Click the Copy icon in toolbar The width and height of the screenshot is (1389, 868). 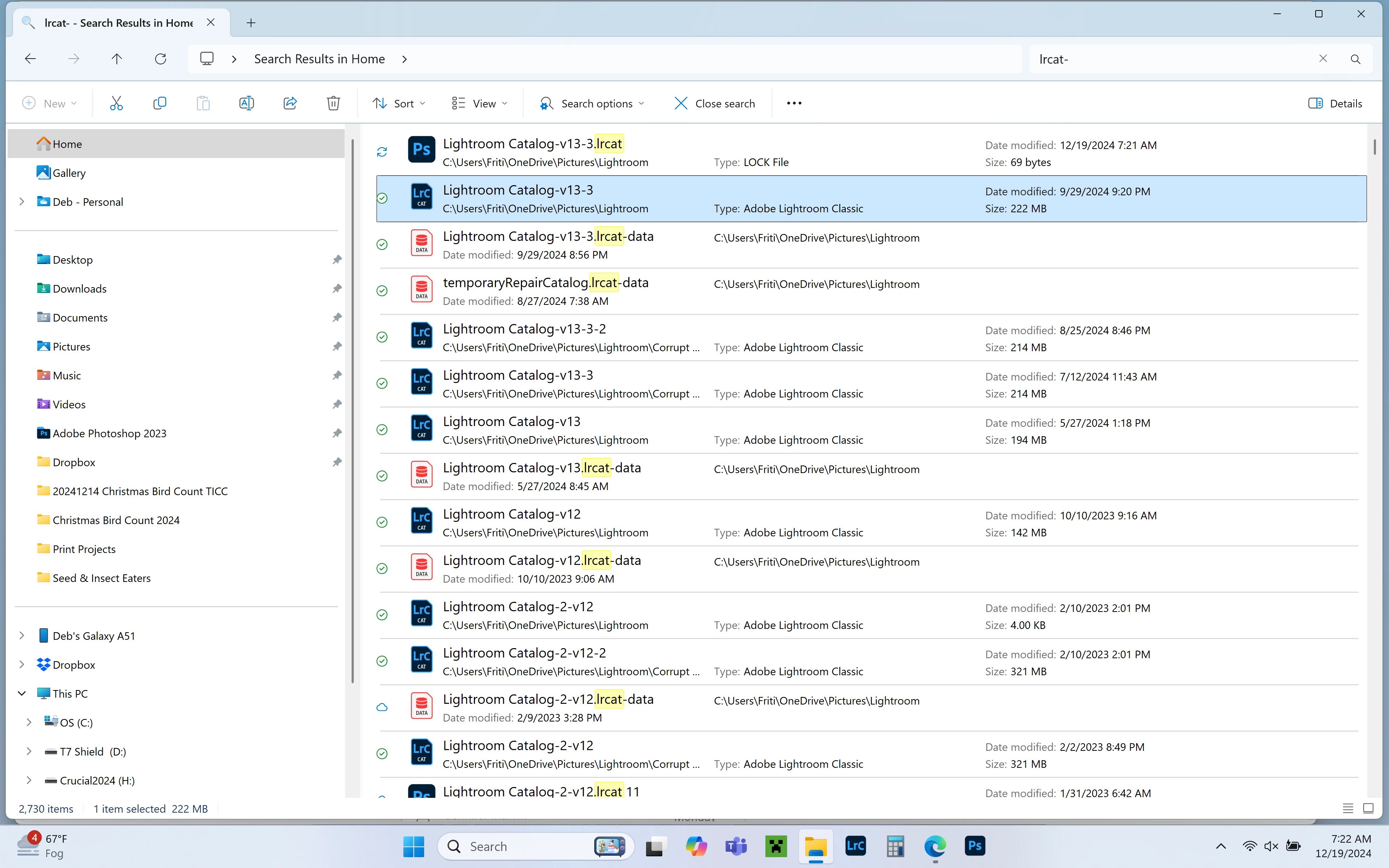point(160,103)
